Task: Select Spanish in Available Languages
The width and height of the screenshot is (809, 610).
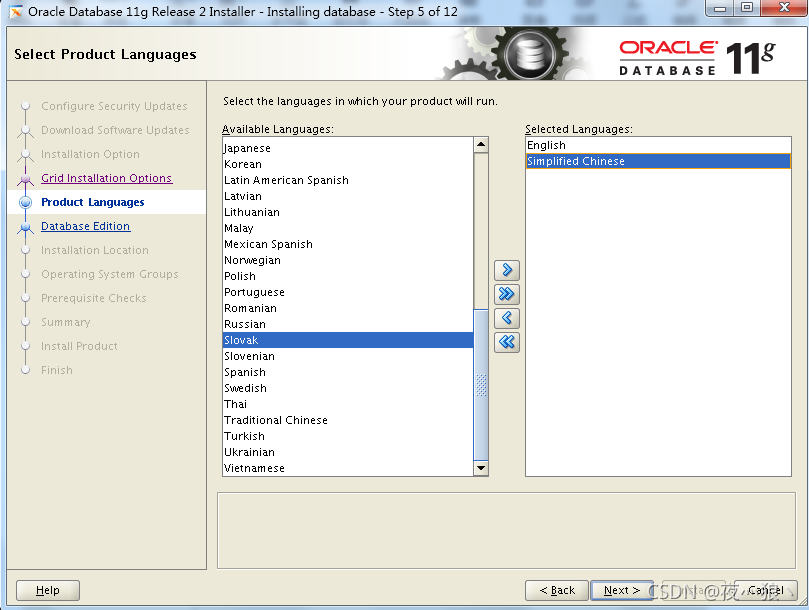Action: click(348, 372)
